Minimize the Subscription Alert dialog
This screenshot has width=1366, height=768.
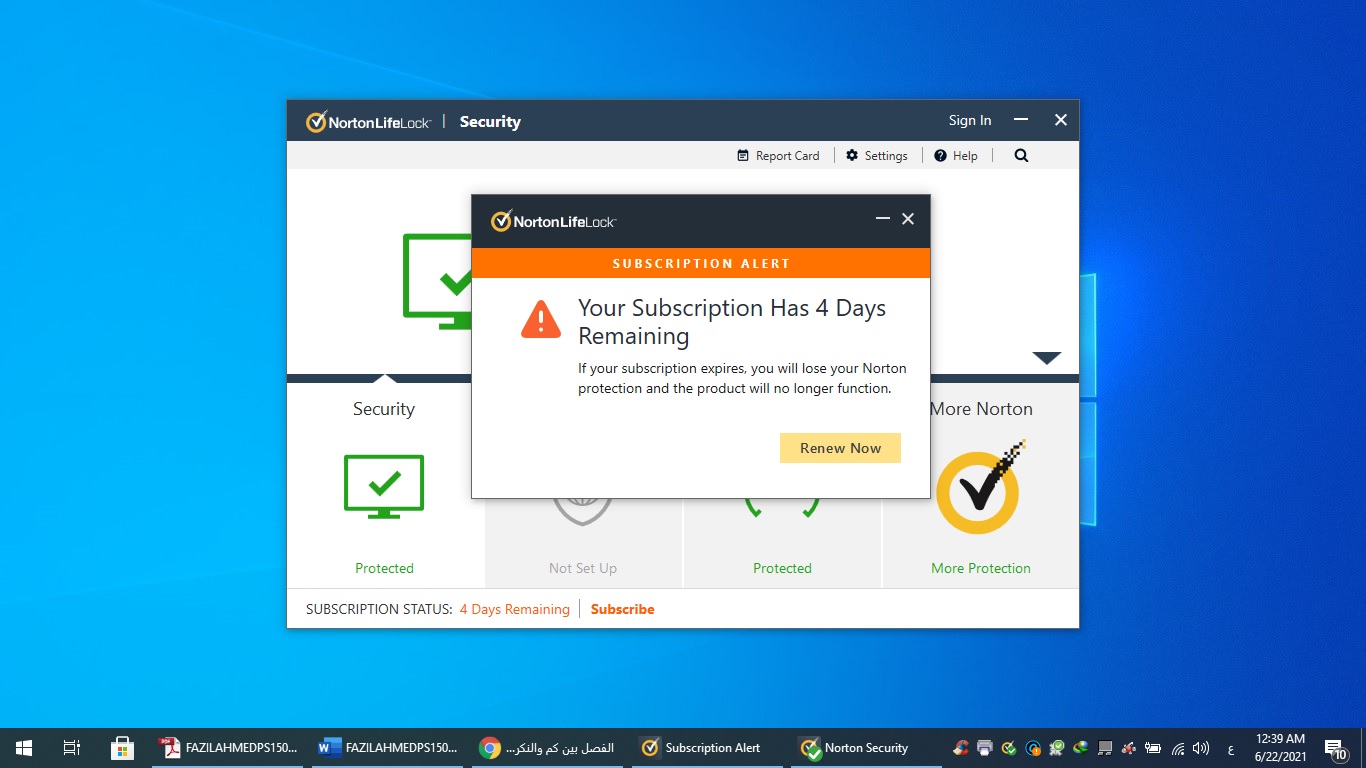[882, 219]
